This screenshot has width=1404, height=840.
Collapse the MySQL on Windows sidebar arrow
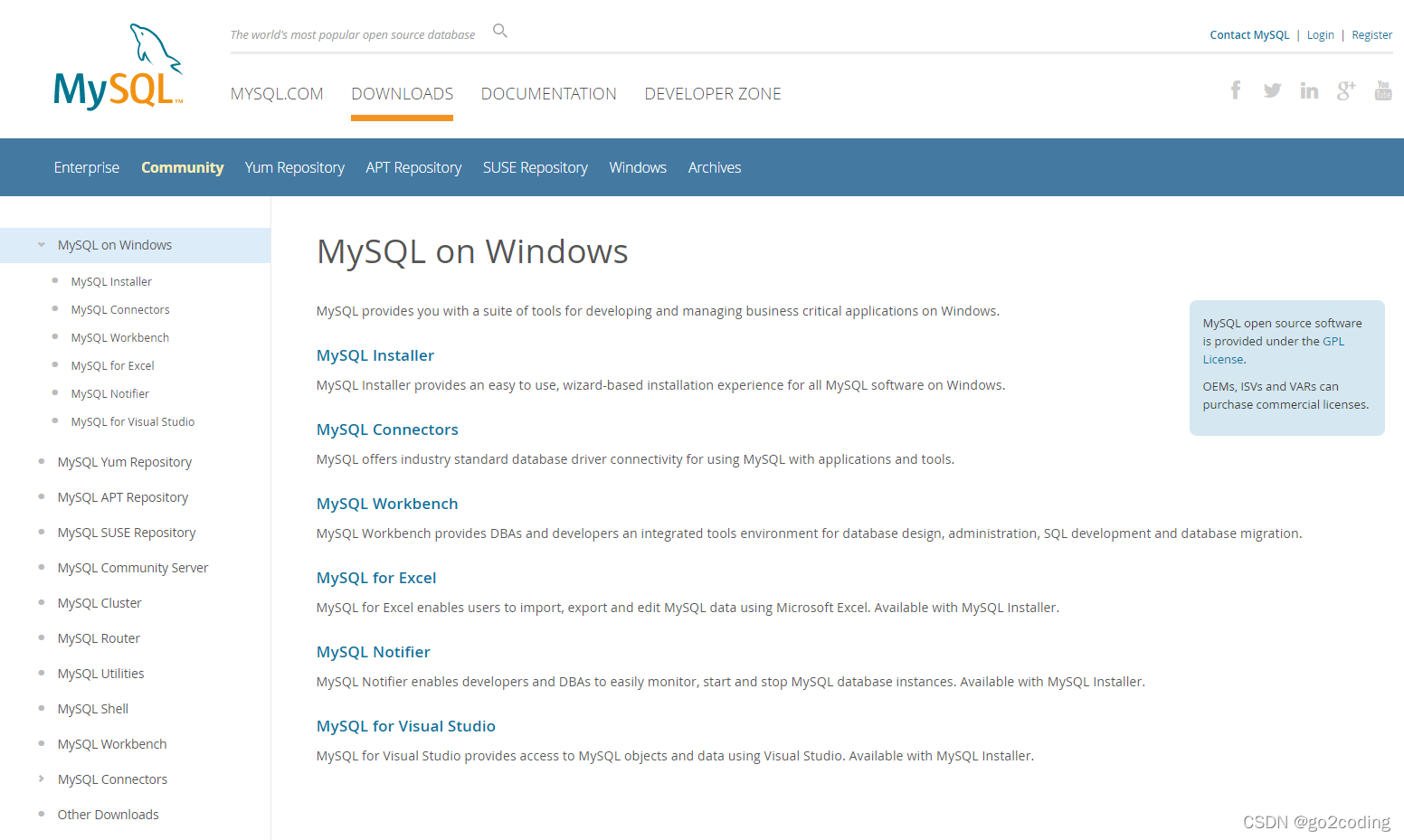click(x=42, y=245)
